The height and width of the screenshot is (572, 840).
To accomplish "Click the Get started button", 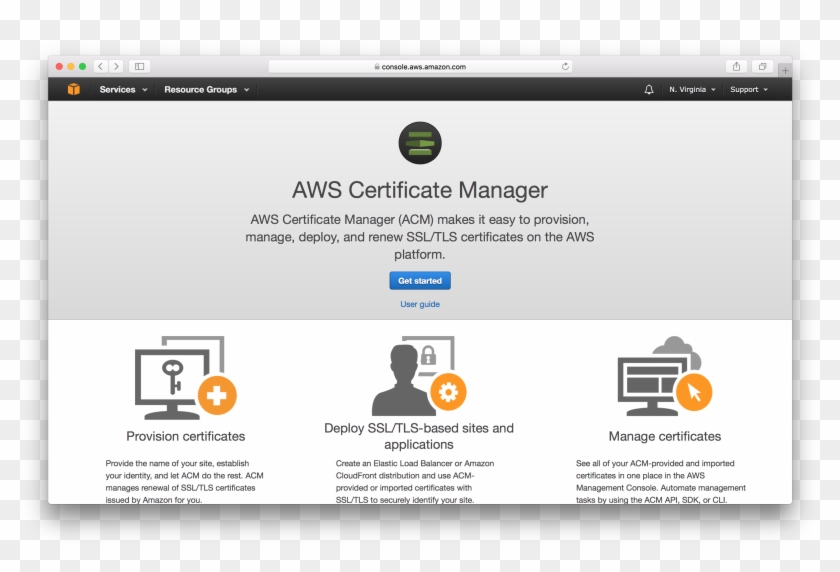I will coord(420,281).
